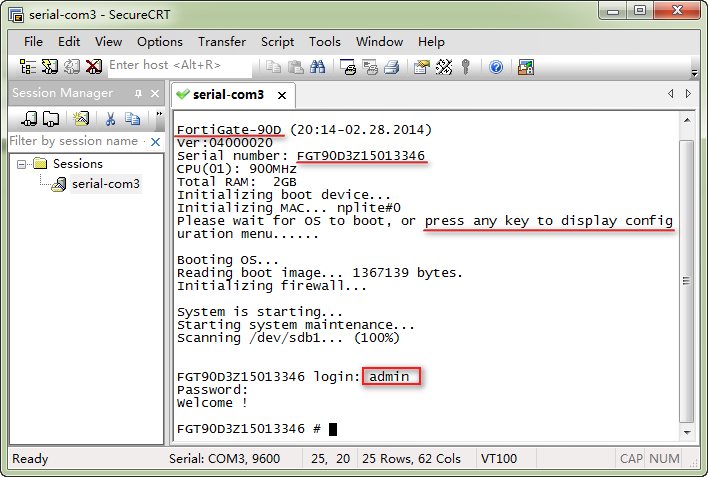Open the Window menu
This screenshot has height=477, width=708.
pos(379,42)
